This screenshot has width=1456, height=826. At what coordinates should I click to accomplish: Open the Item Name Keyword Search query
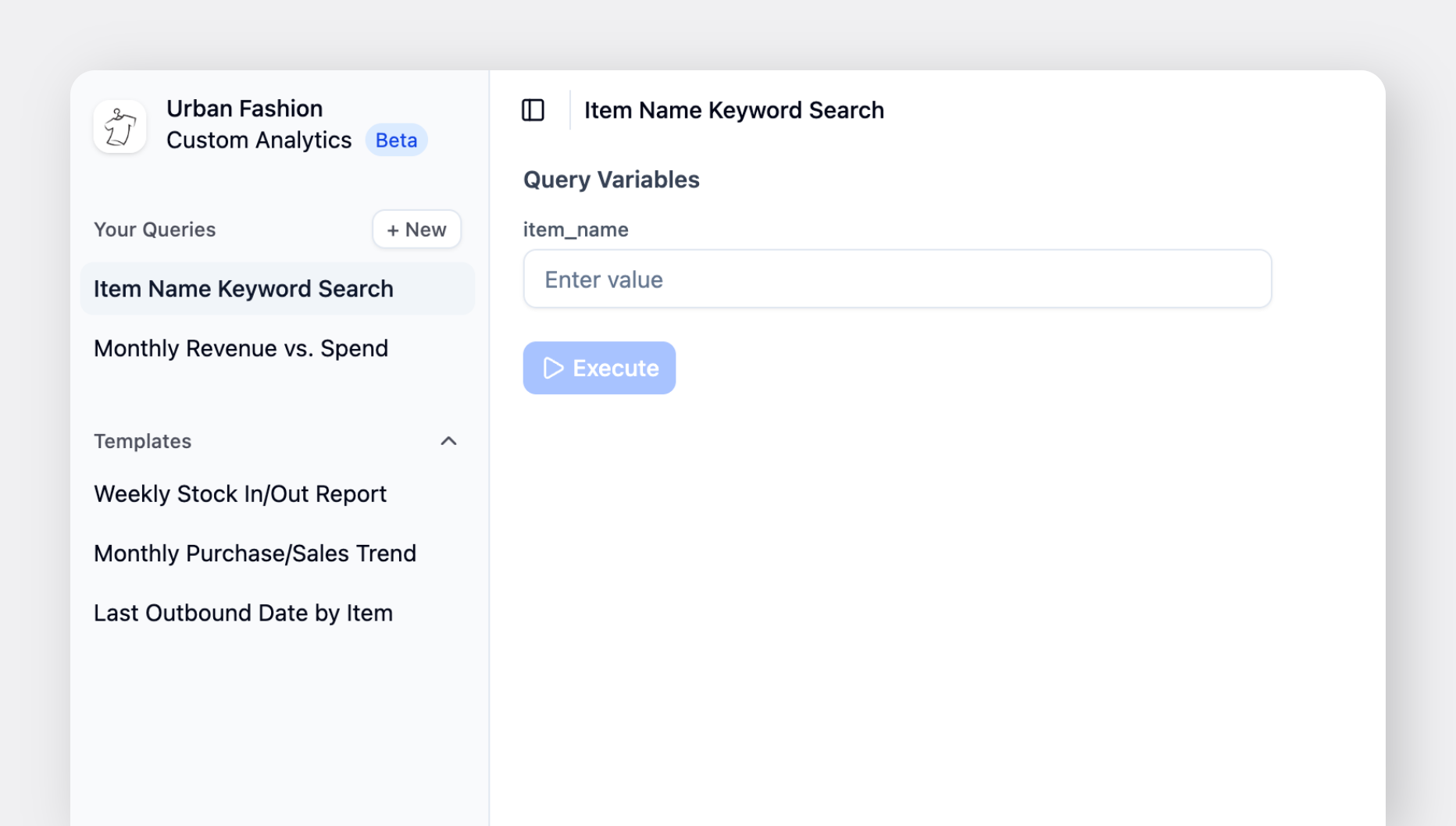[243, 289]
